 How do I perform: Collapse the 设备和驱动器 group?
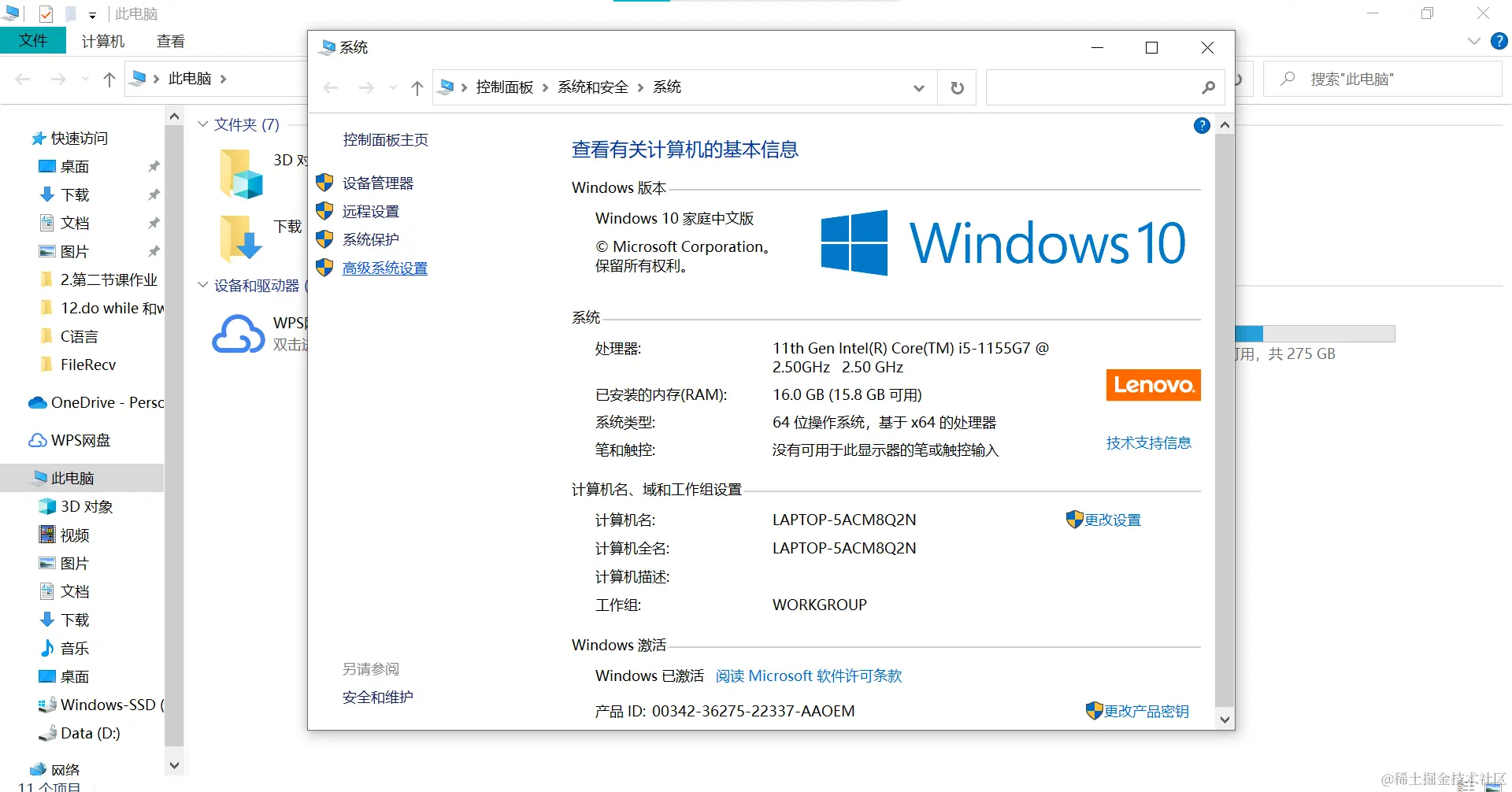(202, 285)
